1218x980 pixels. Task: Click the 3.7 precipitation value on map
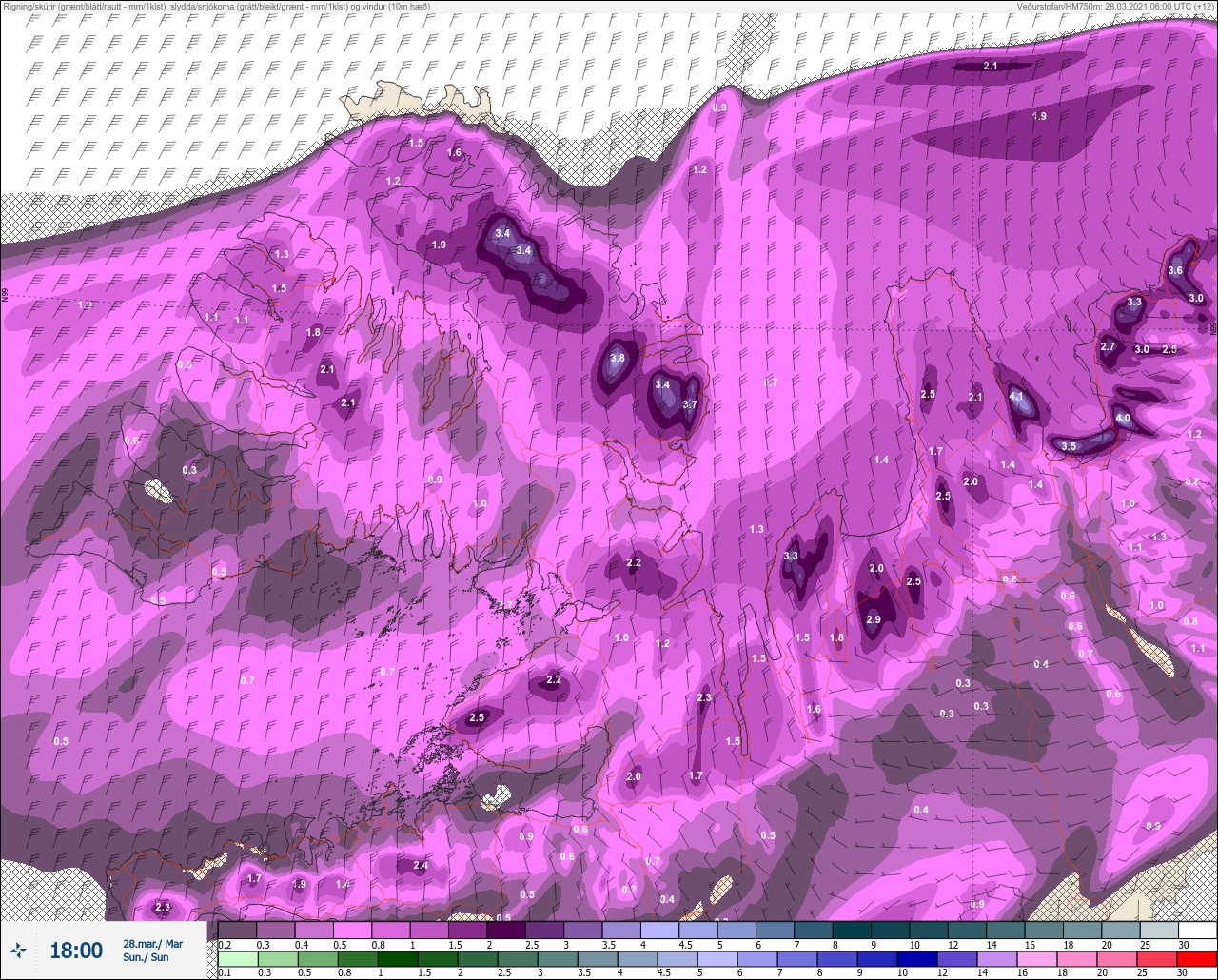690,404
